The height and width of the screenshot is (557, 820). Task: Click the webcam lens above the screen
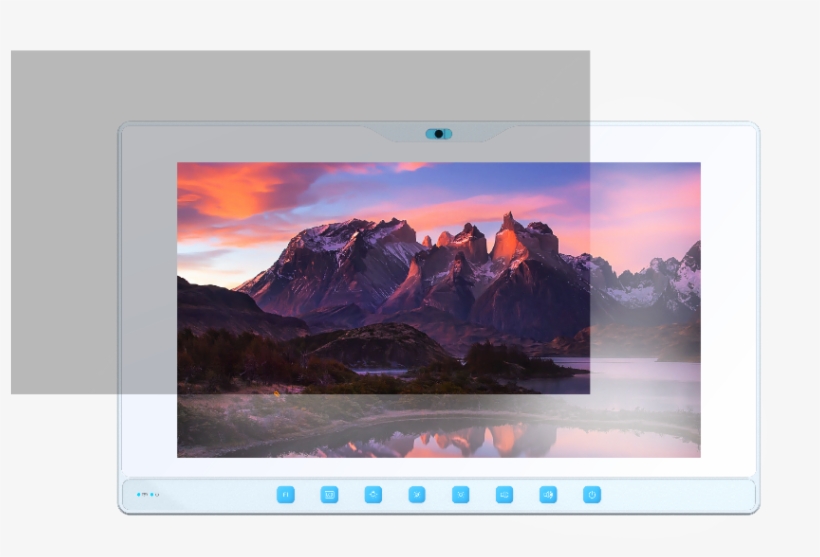438,134
